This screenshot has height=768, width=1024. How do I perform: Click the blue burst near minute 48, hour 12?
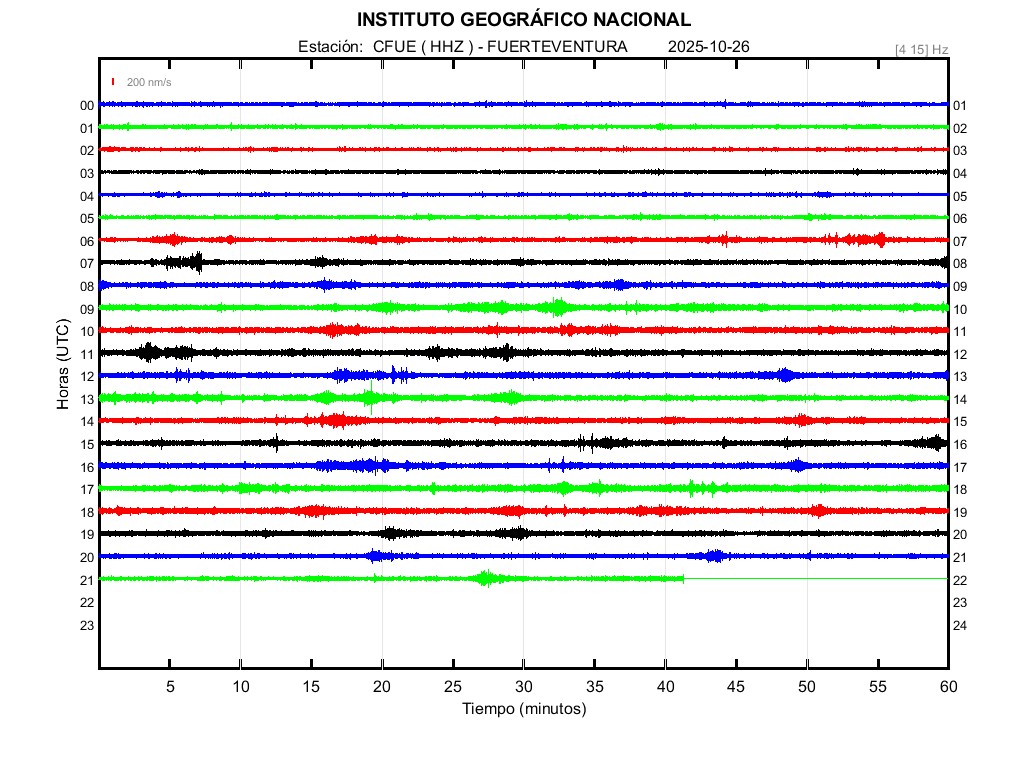(785, 375)
